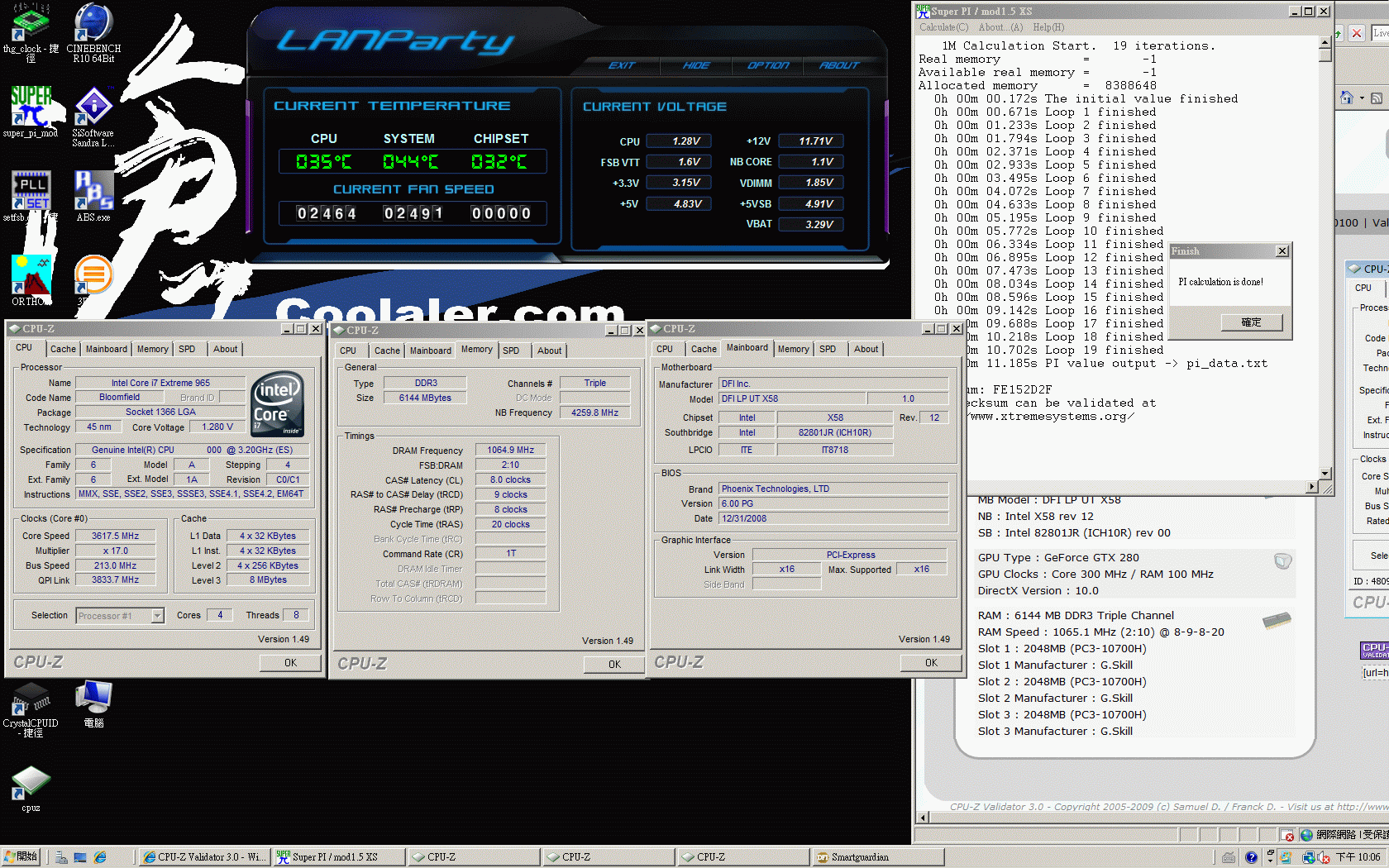This screenshot has width=1389, height=868.
Task: Open the About...(A) menu in Super PI
Action: [x=1000, y=27]
